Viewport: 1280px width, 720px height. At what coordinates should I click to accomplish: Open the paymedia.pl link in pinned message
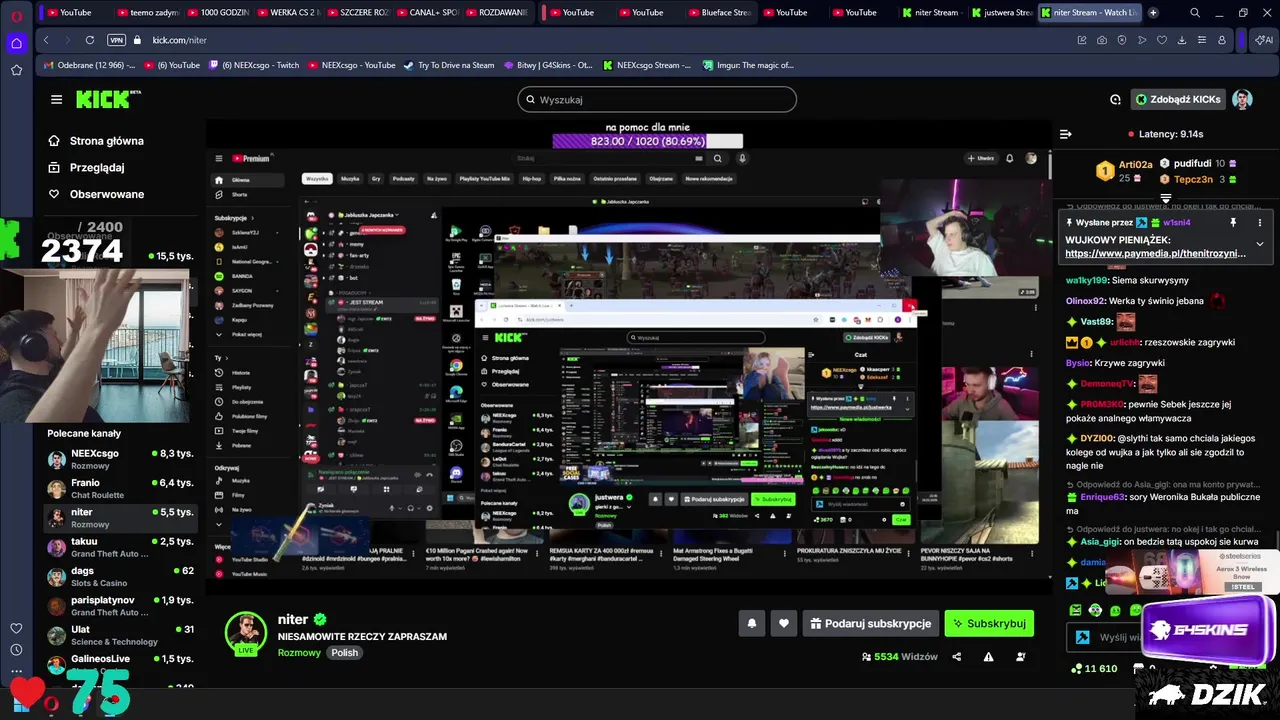click(1156, 254)
